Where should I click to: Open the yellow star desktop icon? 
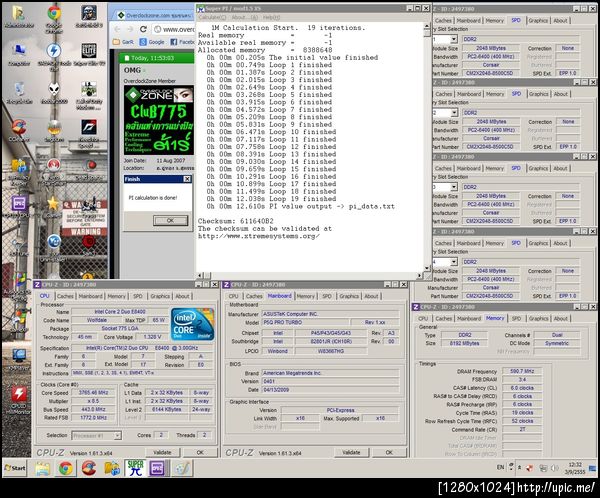53,205
